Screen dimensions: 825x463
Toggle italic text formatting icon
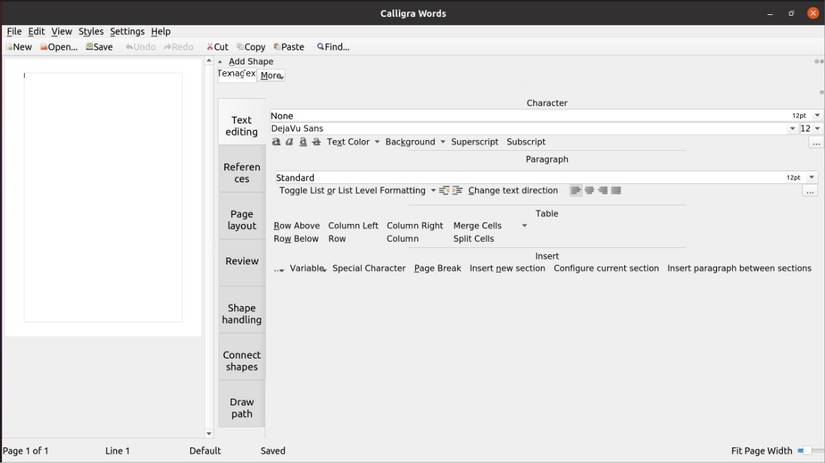click(289, 142)
